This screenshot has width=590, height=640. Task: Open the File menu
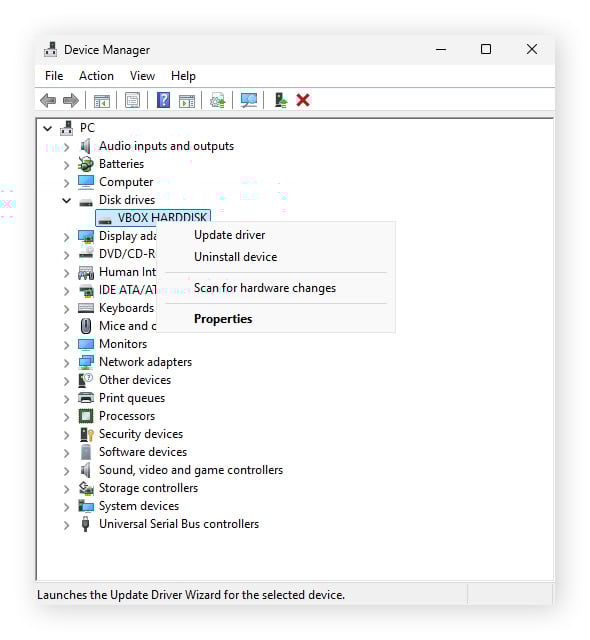(x=54, y=76)
